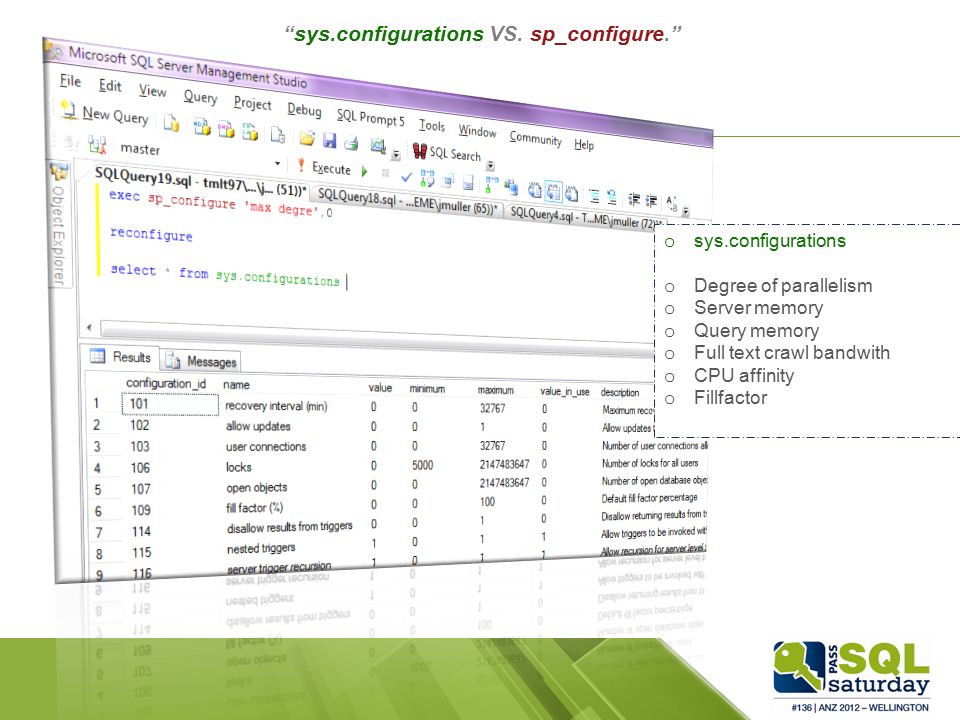Screen dimensions: 960x720
Task: Click the Open File folder icon
Action: point(307,138)
